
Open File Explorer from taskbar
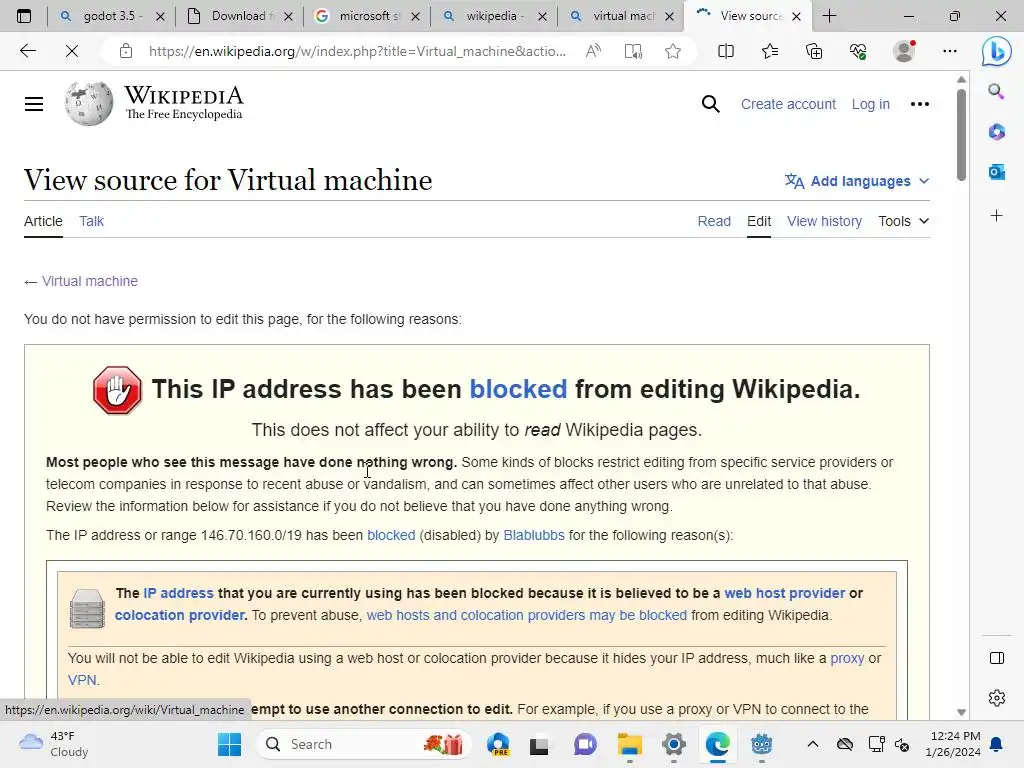(630, 744)
